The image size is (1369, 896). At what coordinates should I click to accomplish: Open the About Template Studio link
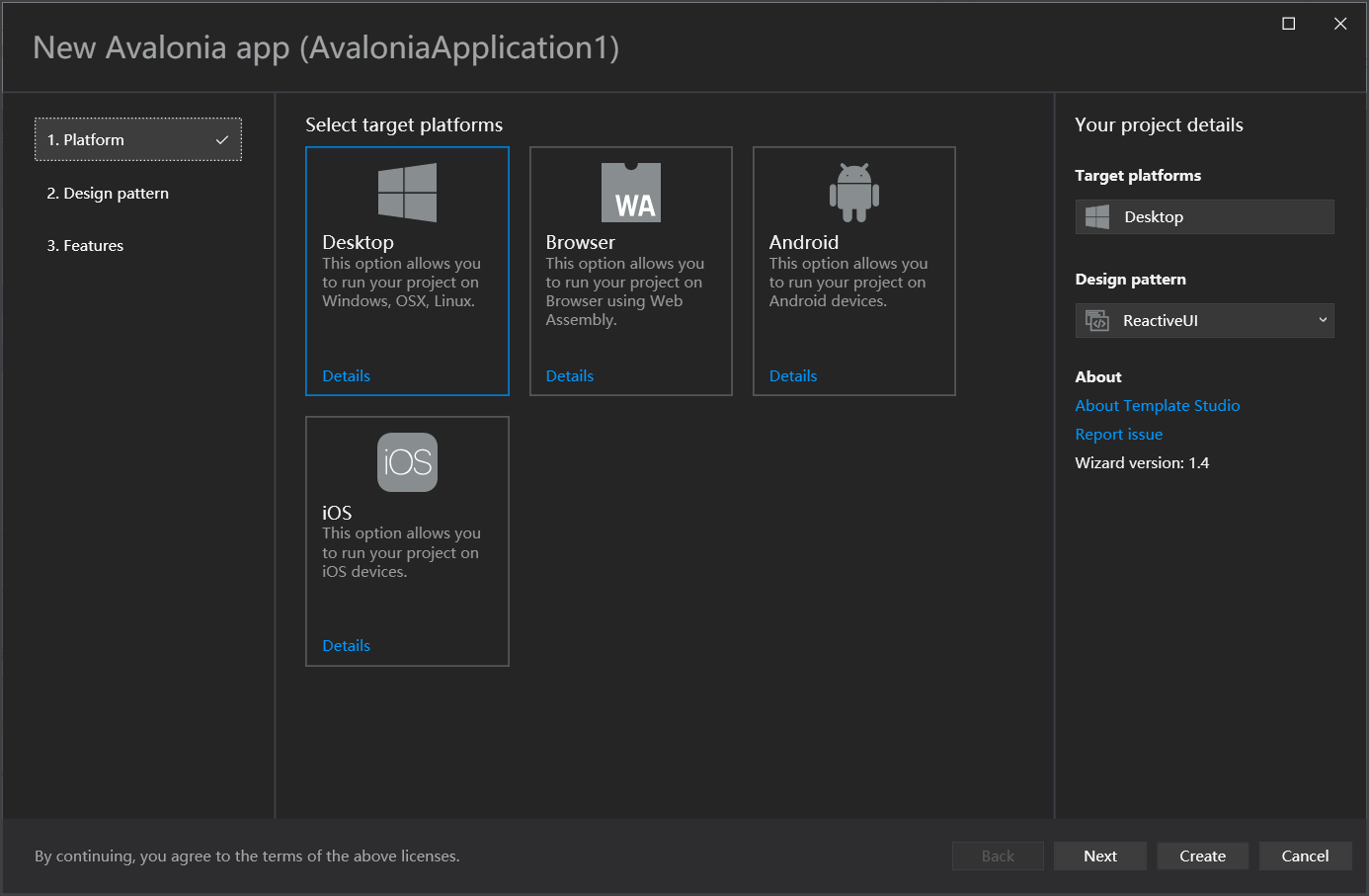[x=1157, y=406]
